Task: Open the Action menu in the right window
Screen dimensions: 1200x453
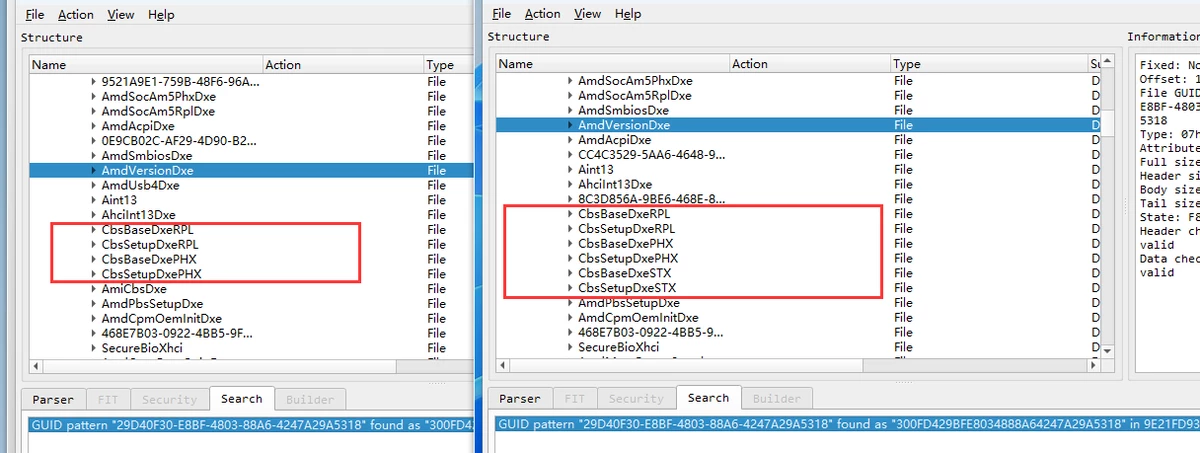Action: click(x=542, y=14)
